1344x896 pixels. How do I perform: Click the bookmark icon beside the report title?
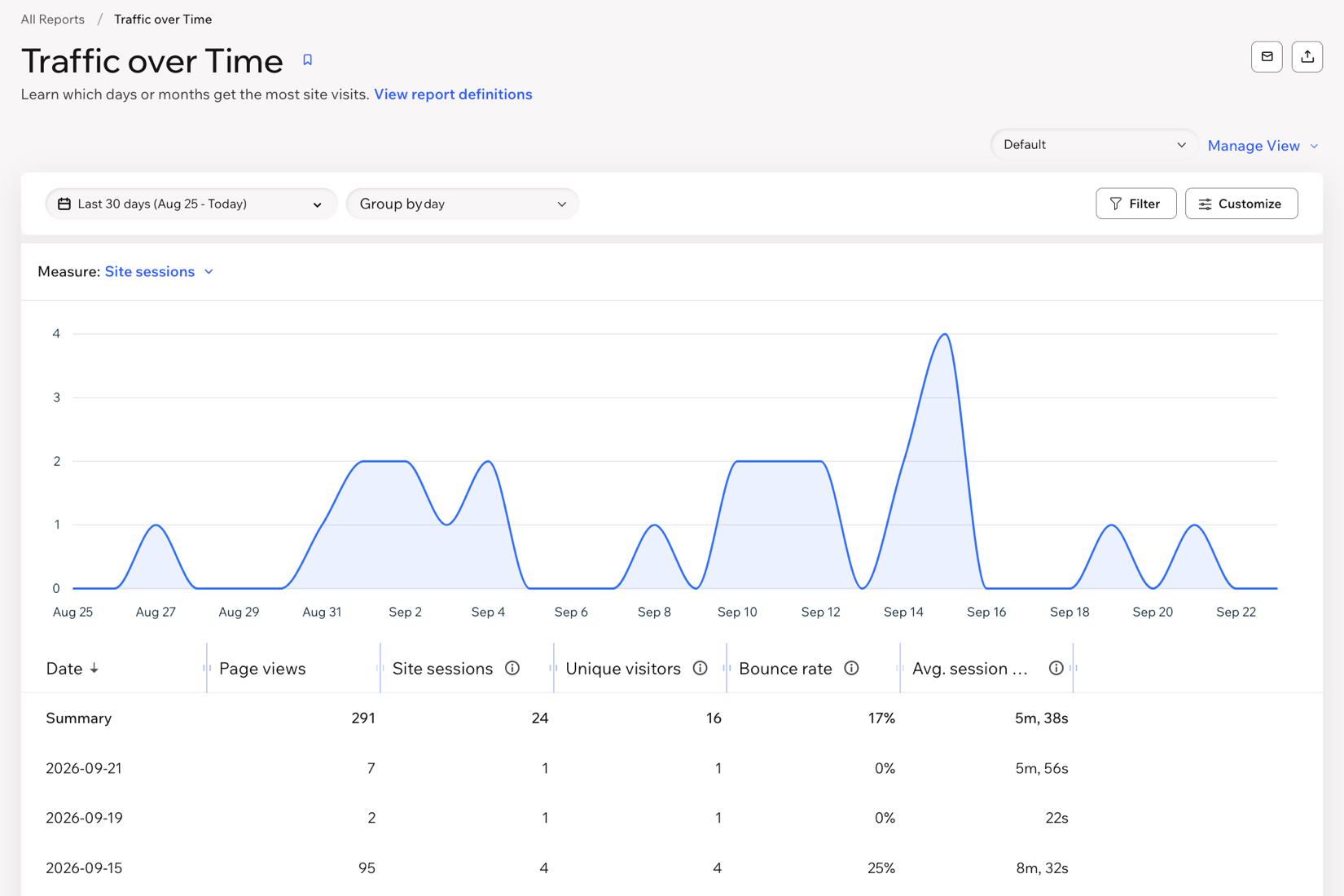307,59
